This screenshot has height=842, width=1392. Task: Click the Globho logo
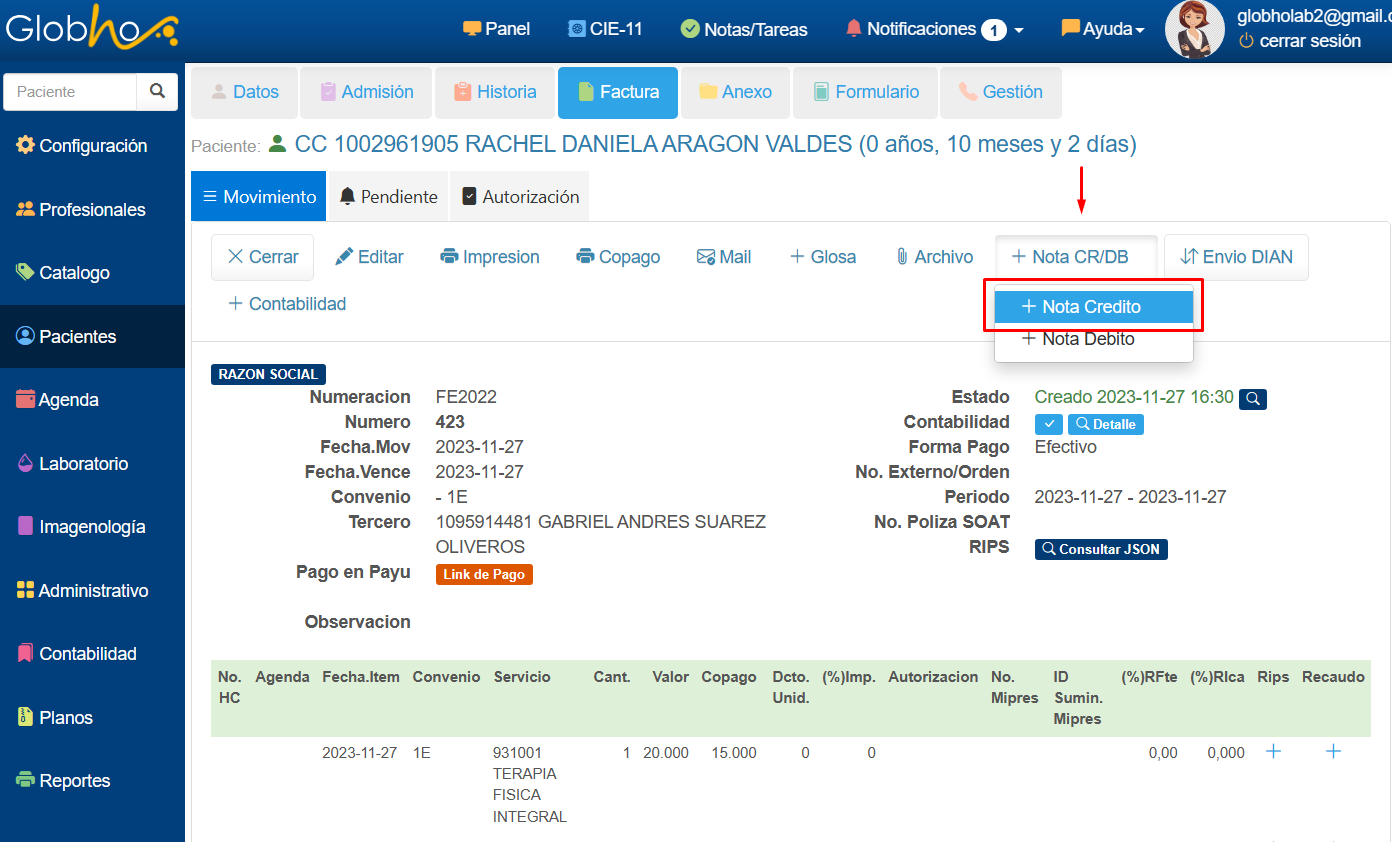click(x=91, y=29)
